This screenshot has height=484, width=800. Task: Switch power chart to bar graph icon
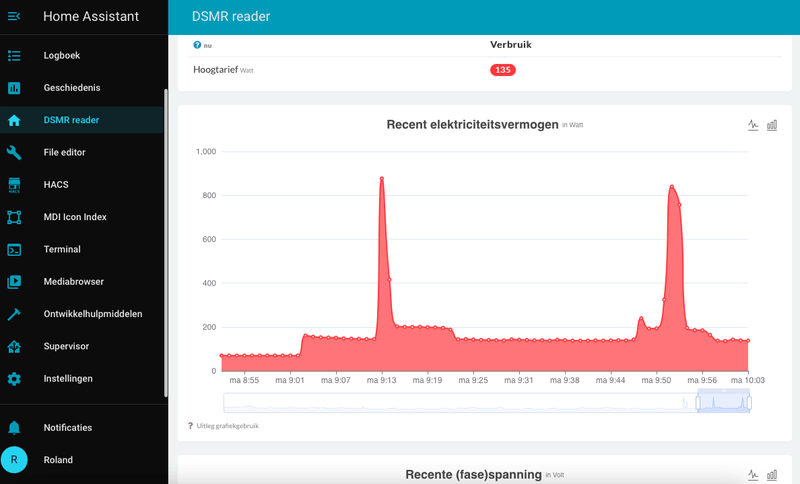[772, 125]
